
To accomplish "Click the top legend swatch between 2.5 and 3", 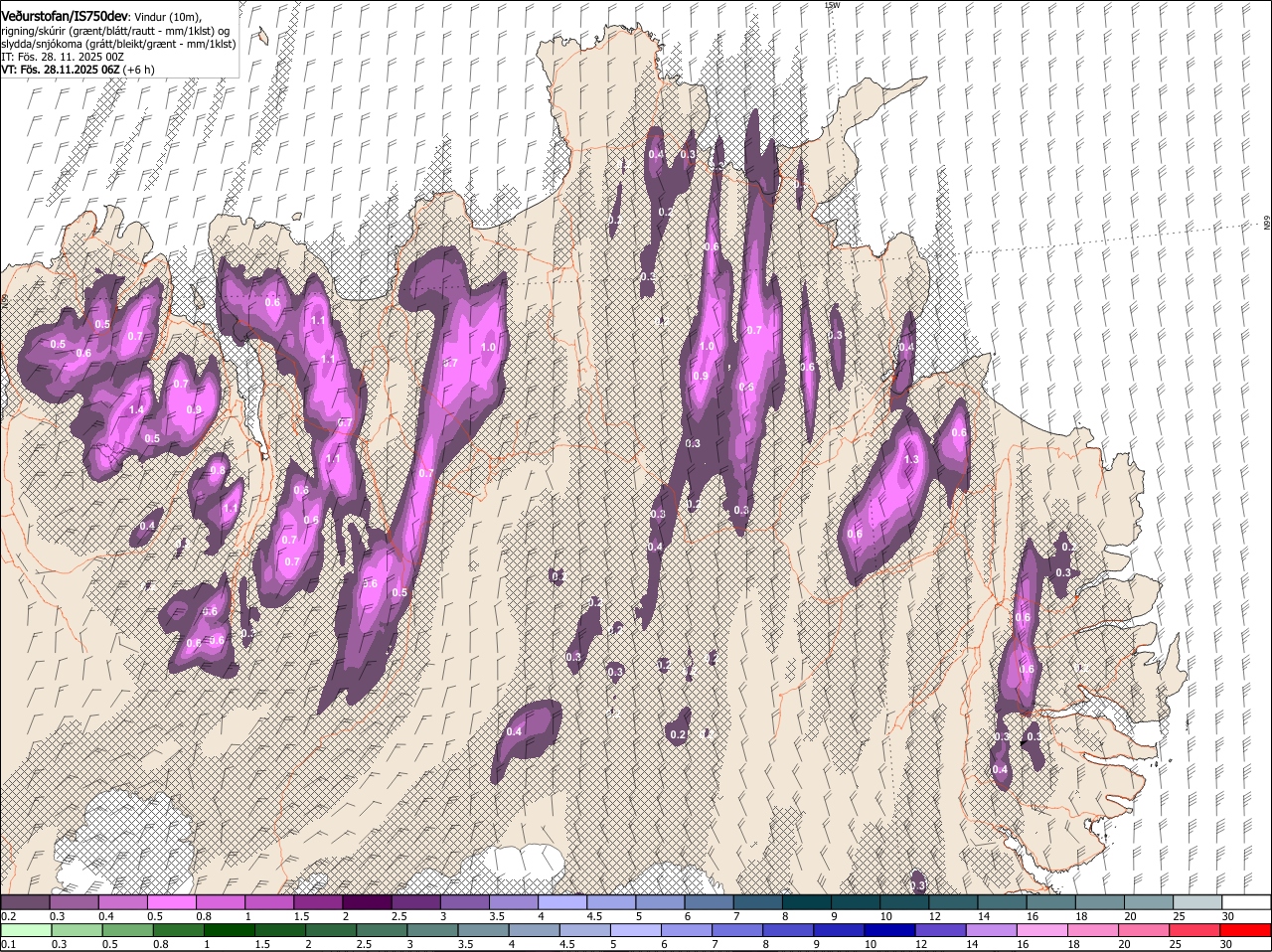I will click(415, 902).
